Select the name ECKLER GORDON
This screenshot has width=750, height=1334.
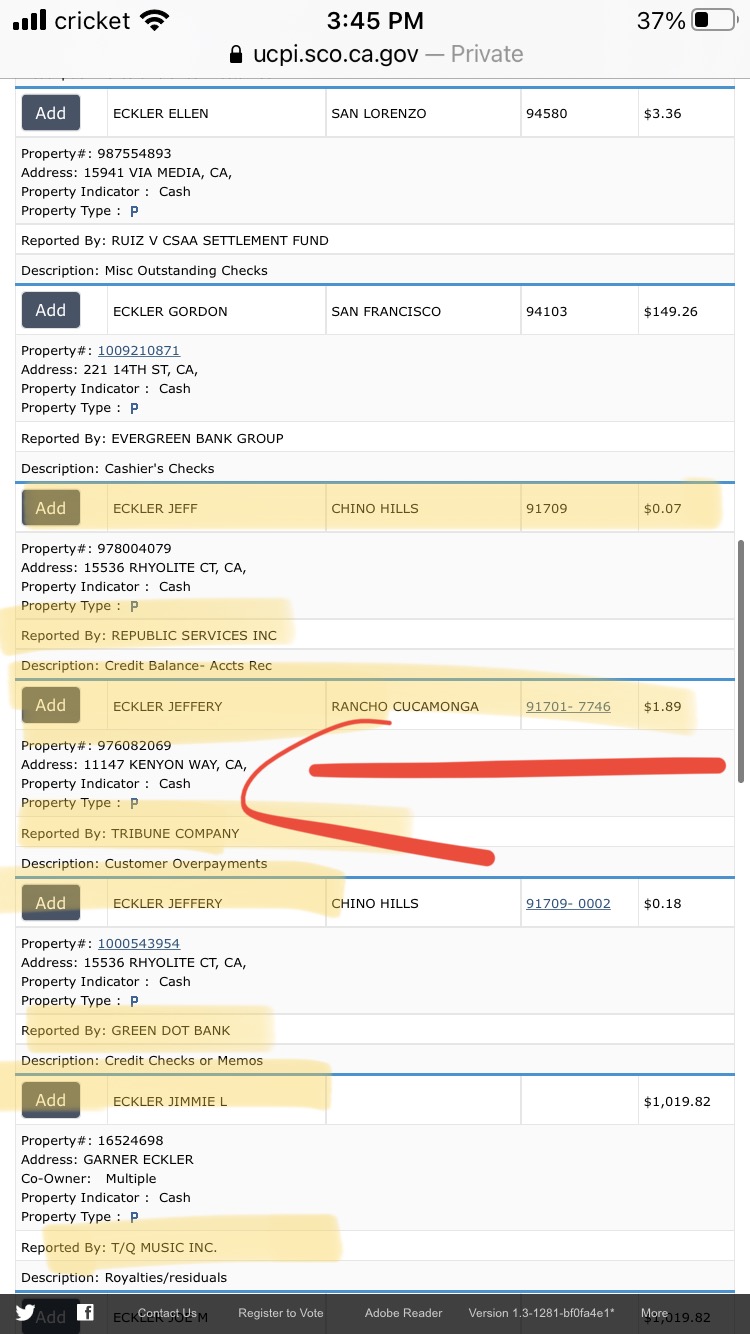pyautogui.click(x=170, y=312)
